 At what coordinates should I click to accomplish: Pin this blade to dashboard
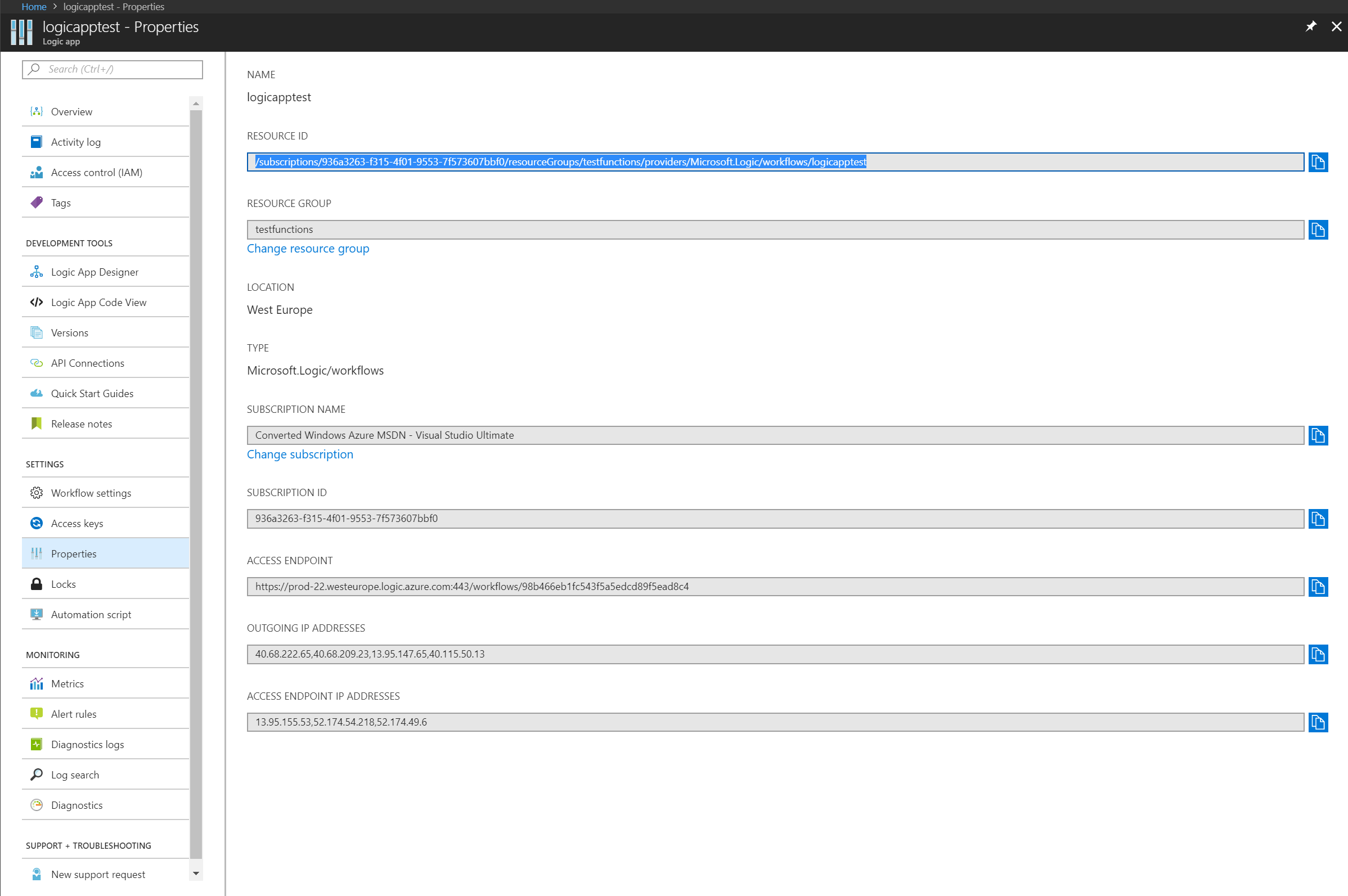pyautogui.click(x=1310, y=26)
